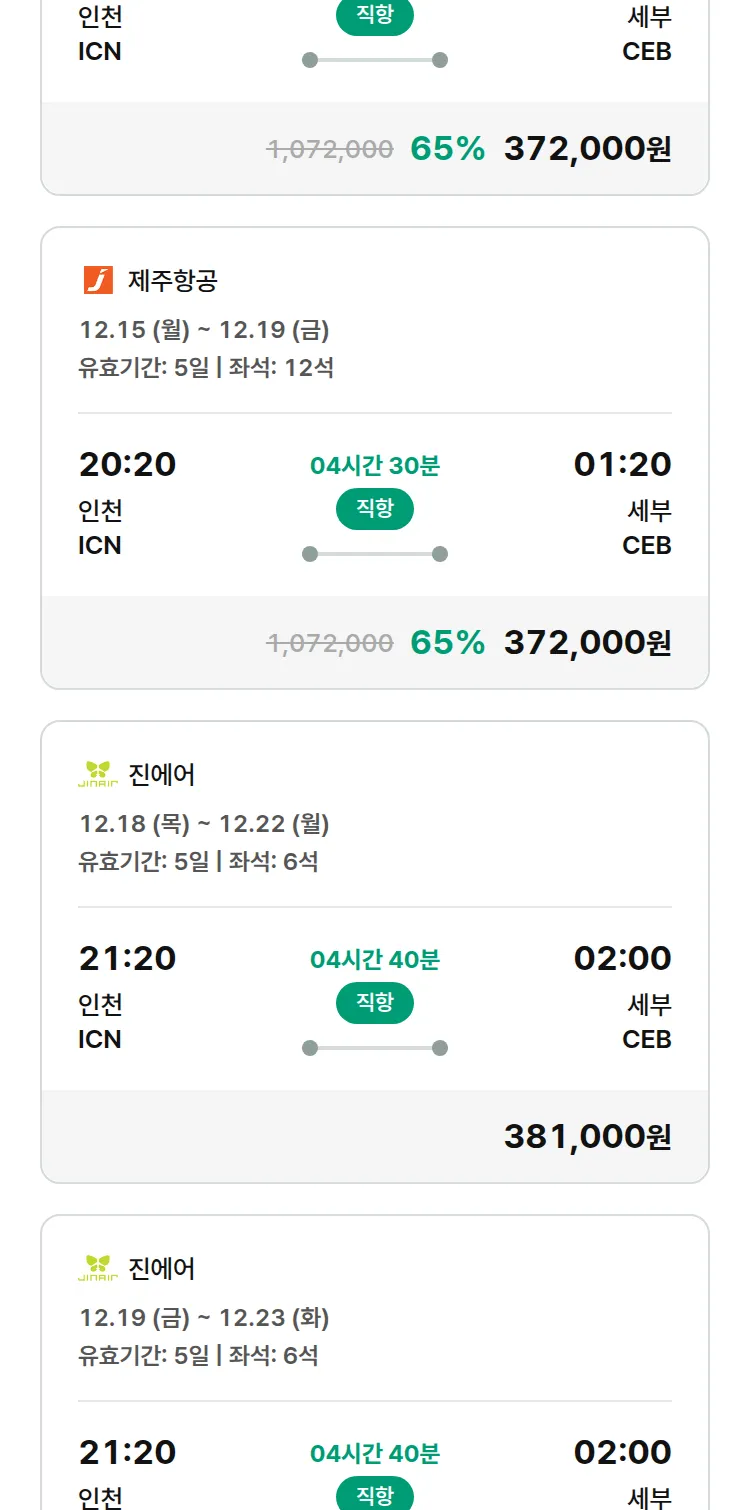Tap the 01:20 arrival time
Image resolution: width=750 pixels, height=1510 pixels.
622,464
